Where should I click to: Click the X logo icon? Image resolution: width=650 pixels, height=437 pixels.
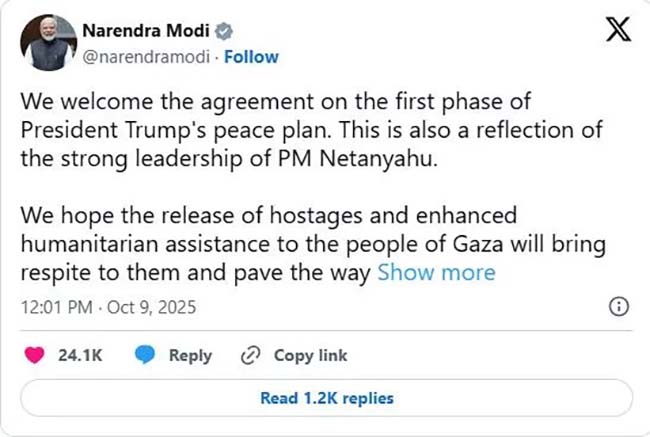point(618,32)
